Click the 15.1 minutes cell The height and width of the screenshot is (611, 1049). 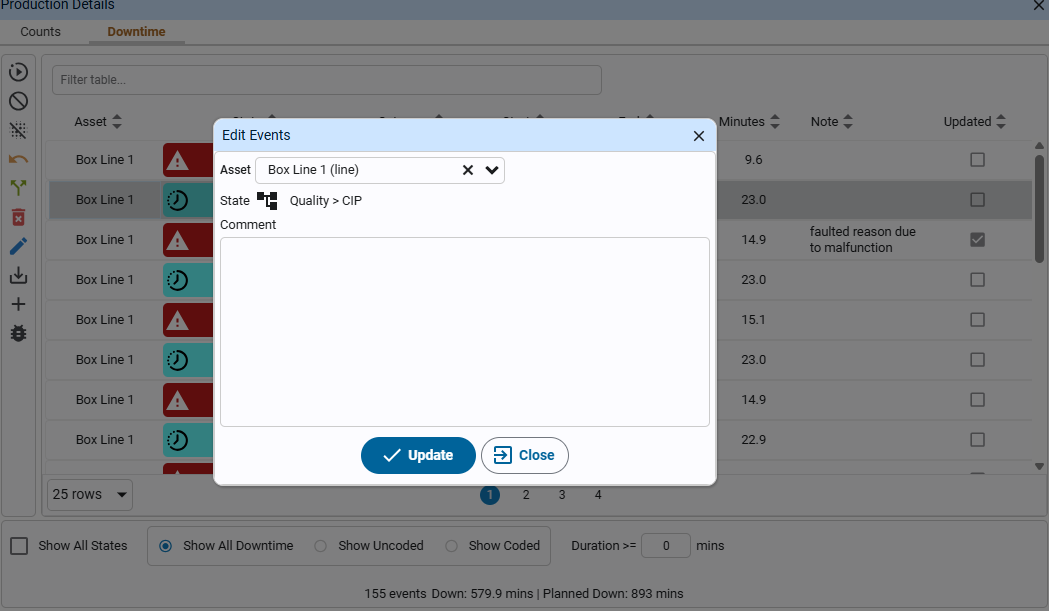pos(753,320)
